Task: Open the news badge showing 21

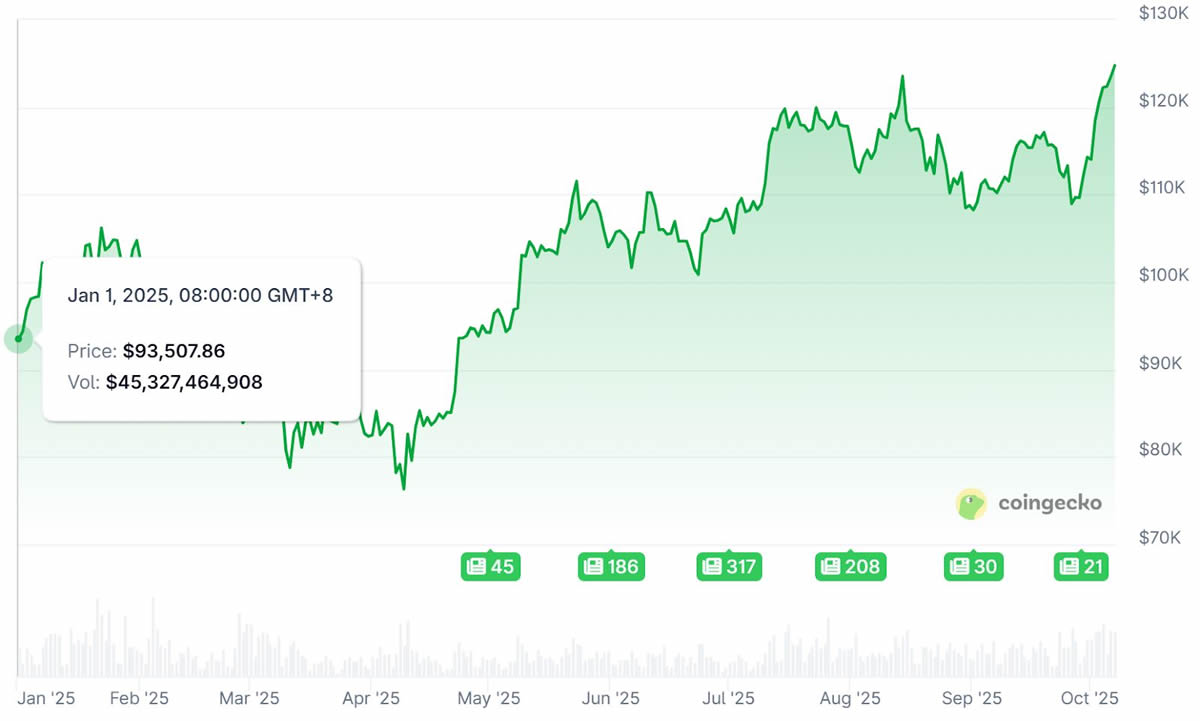Action: (x=1081, y=567)
